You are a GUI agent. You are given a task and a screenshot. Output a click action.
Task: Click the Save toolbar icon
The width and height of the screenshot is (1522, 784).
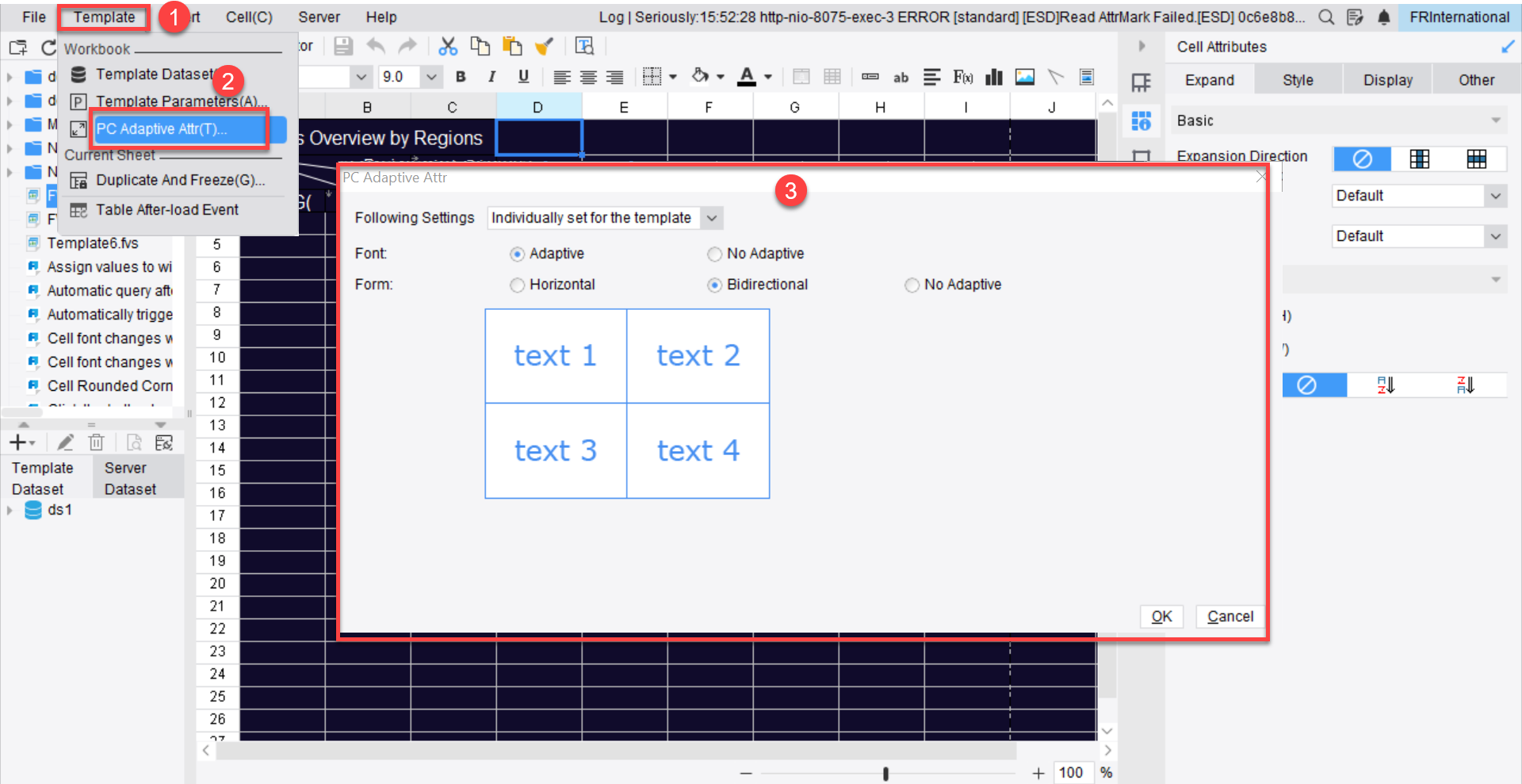pyautogui.click(x=343, y=46)
